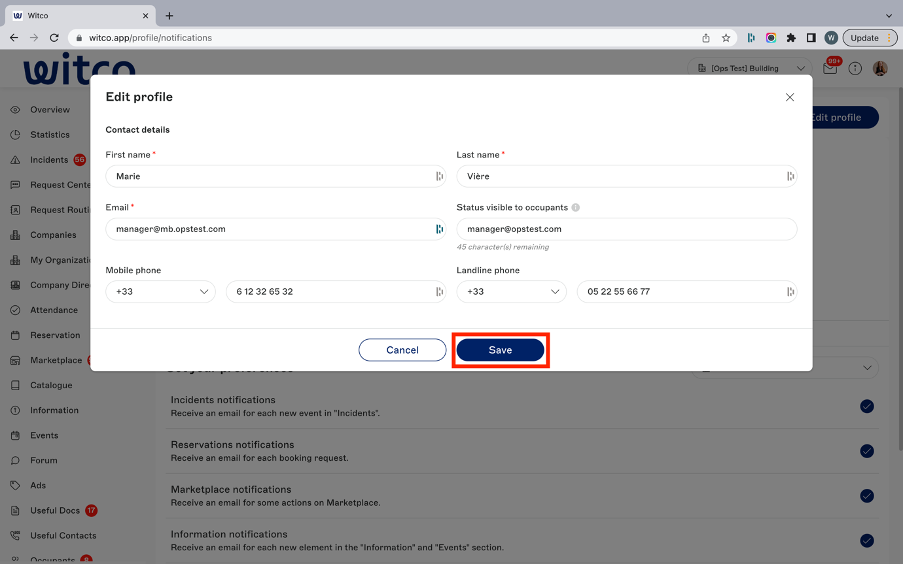Open Useful Contacts in the sidebar
Viewport: 904px width, 564px height.
click(63, 535)
